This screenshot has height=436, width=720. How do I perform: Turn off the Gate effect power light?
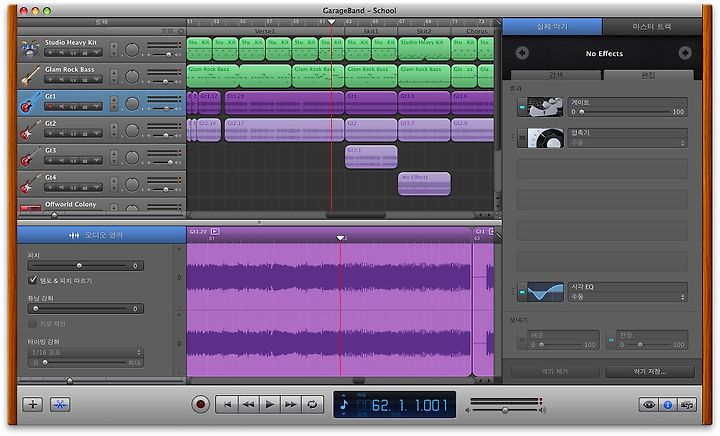coord(522,107)
